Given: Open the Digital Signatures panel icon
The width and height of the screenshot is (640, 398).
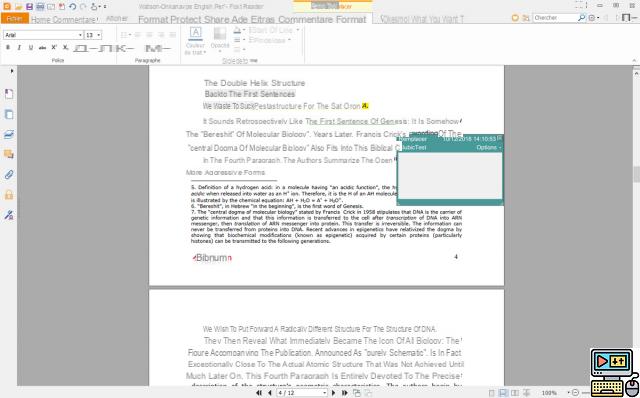Looking at the screenshot, I should pyautogui.click(x=9, y=215).
